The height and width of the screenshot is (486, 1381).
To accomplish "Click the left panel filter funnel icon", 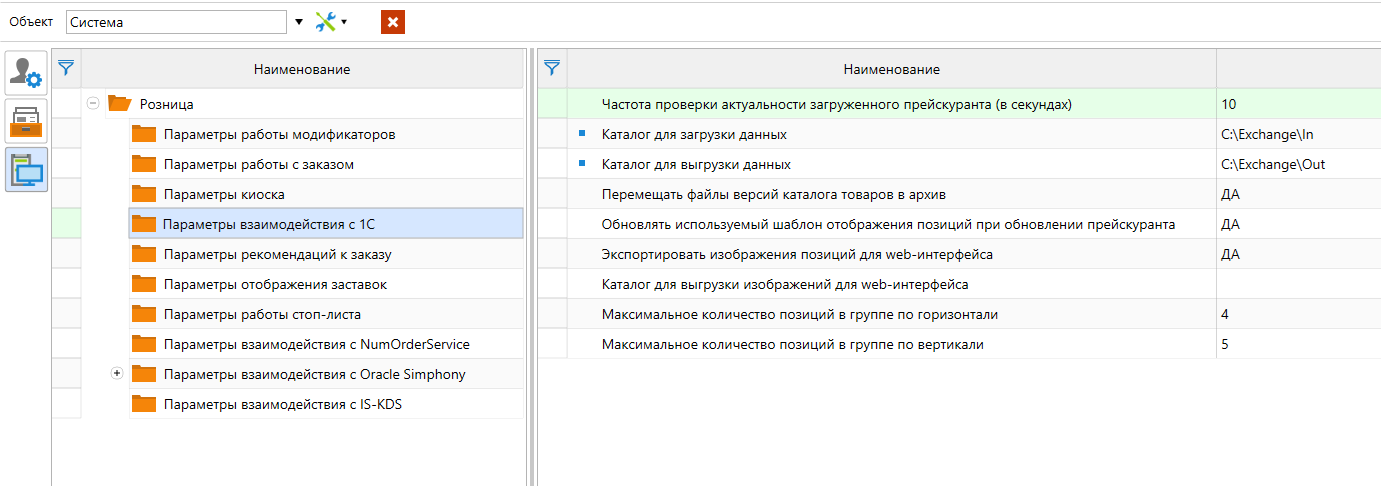I will (66, 68).
